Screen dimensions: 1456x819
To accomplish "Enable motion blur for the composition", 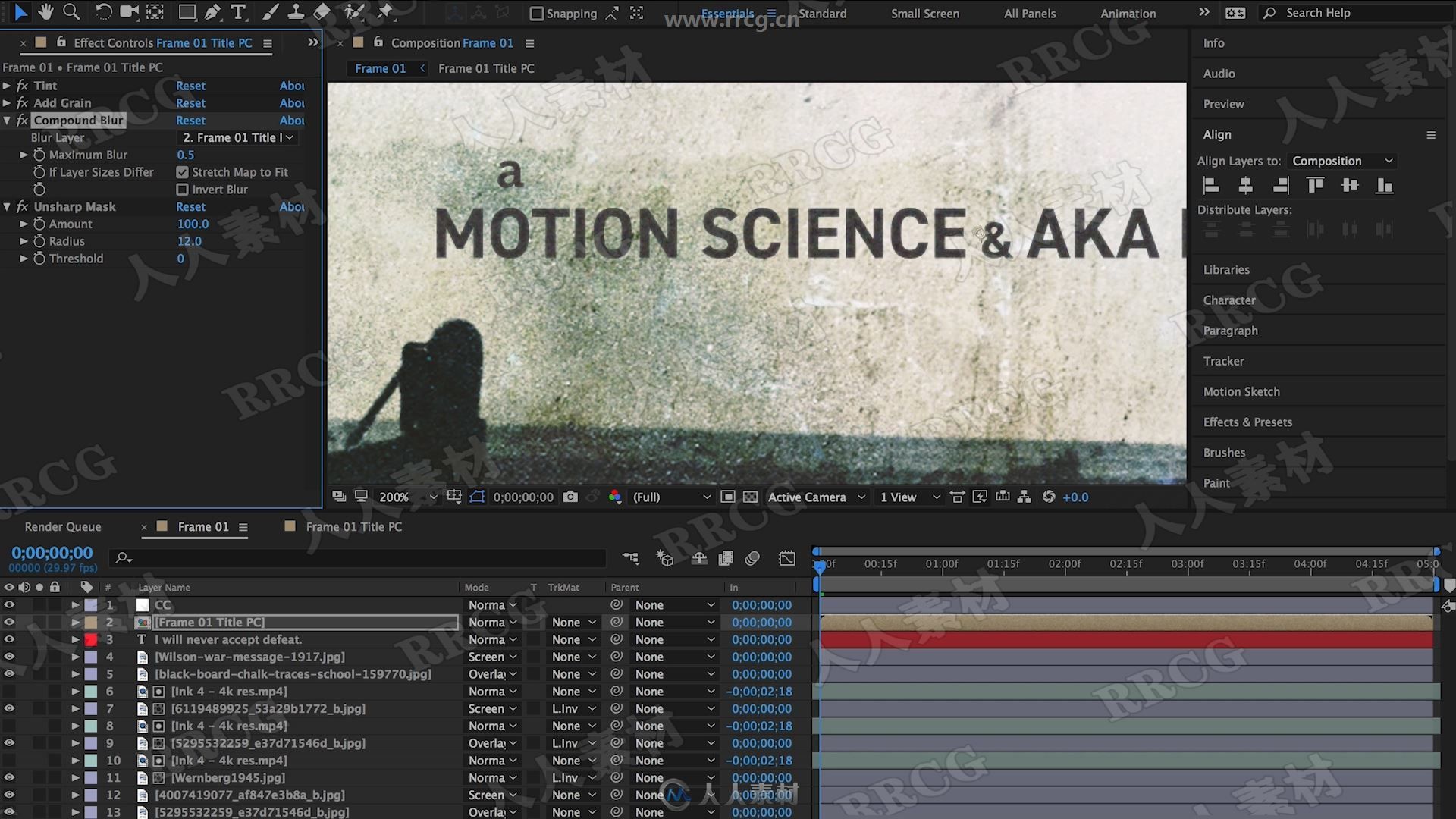I will tap(752, 558).
